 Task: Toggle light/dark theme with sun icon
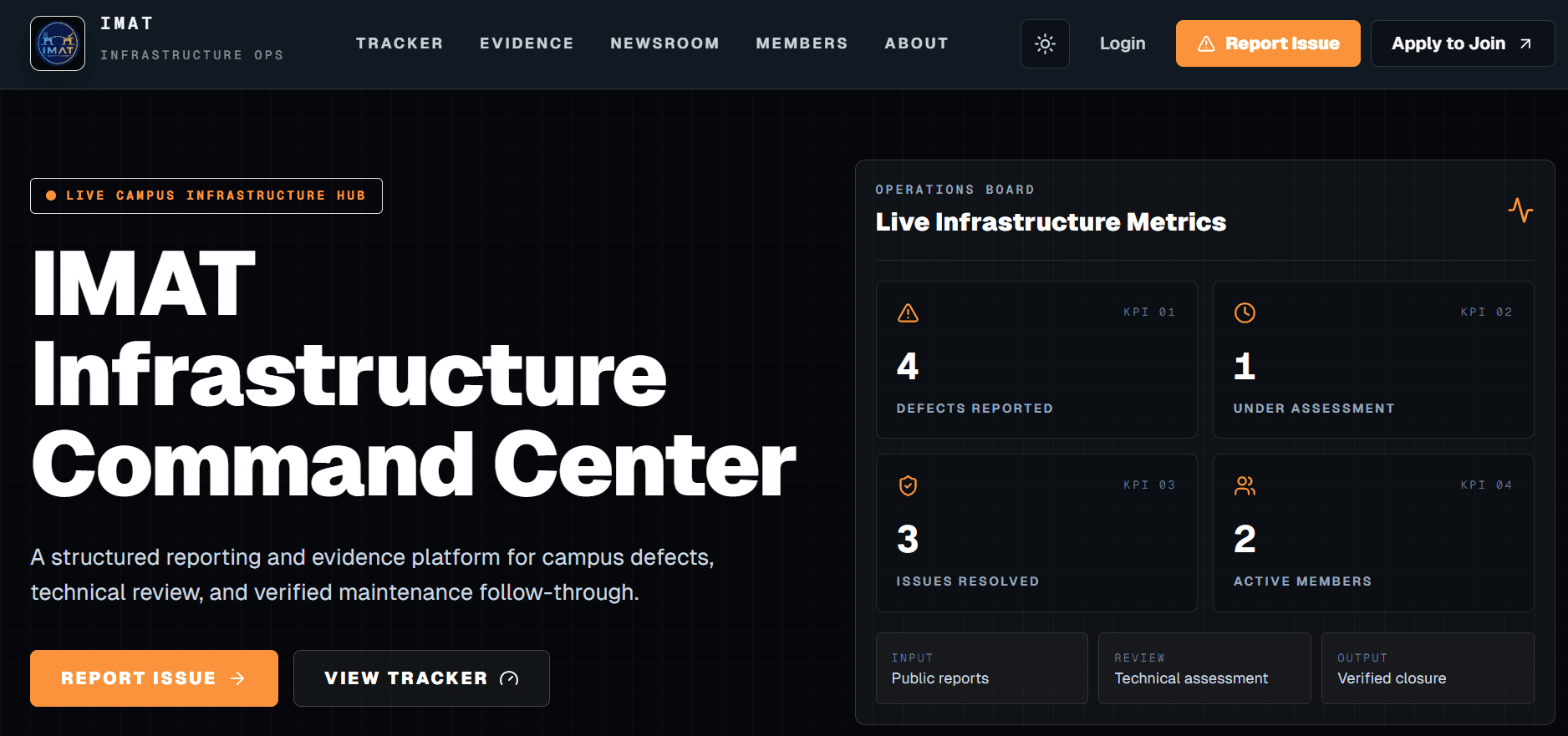1045,43
